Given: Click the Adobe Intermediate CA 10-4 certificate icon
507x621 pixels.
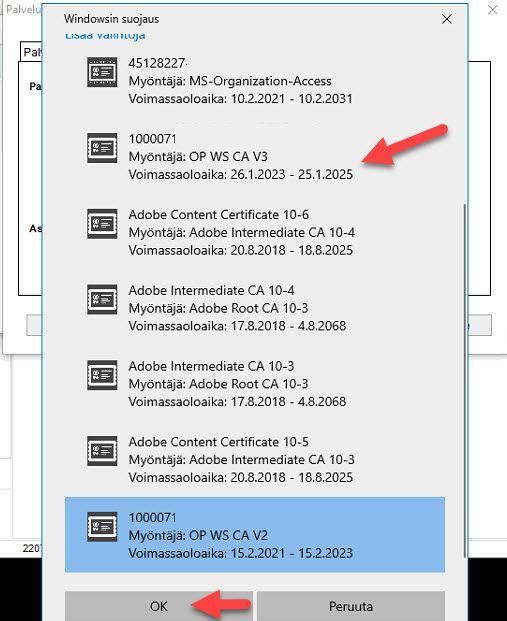Looking at the screenshot, I should point(102,299).
